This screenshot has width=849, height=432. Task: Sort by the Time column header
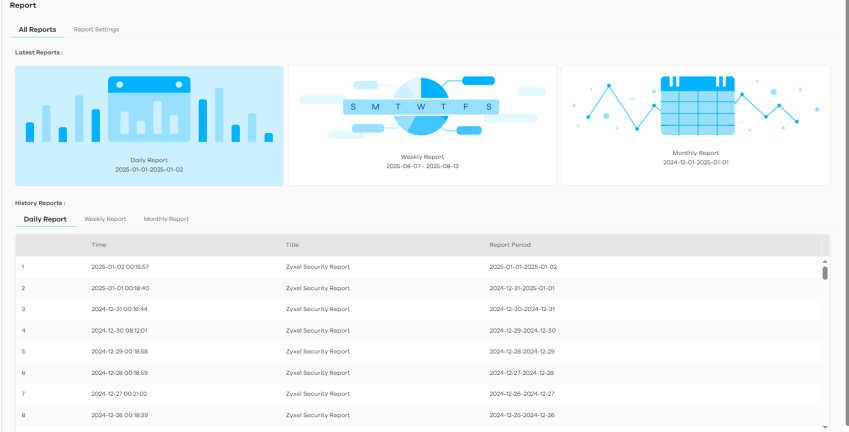(99, 244)
